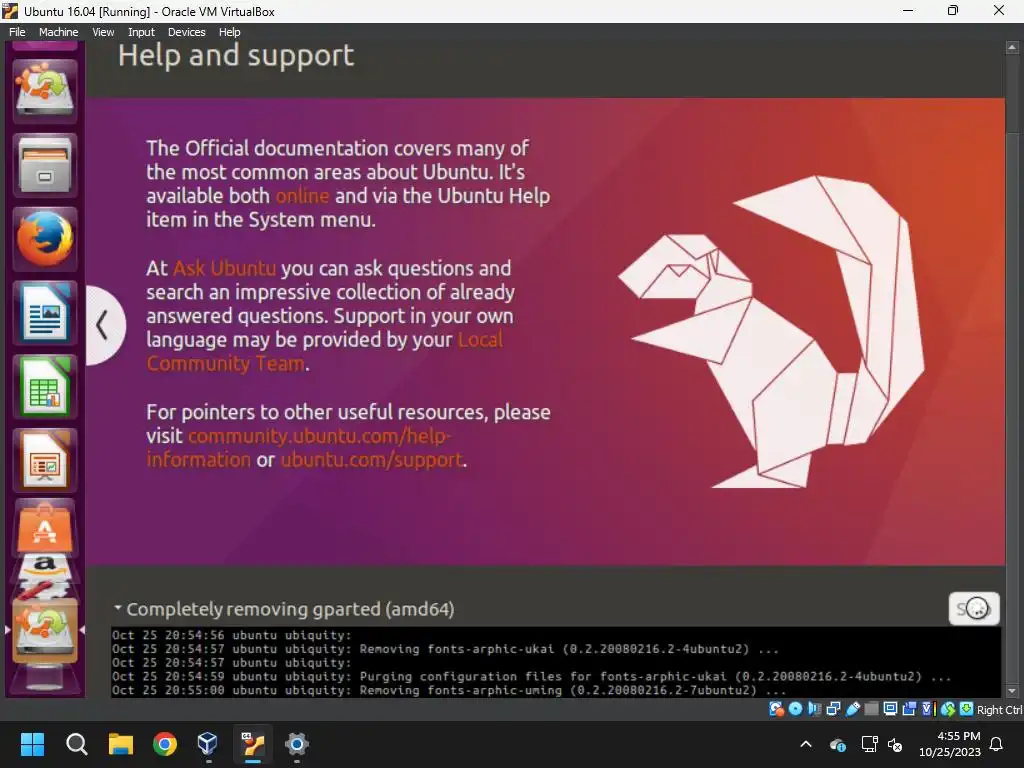Click the USB devices status icon
The width and height of the screenshot is (1024, 768).
(853, 709)
